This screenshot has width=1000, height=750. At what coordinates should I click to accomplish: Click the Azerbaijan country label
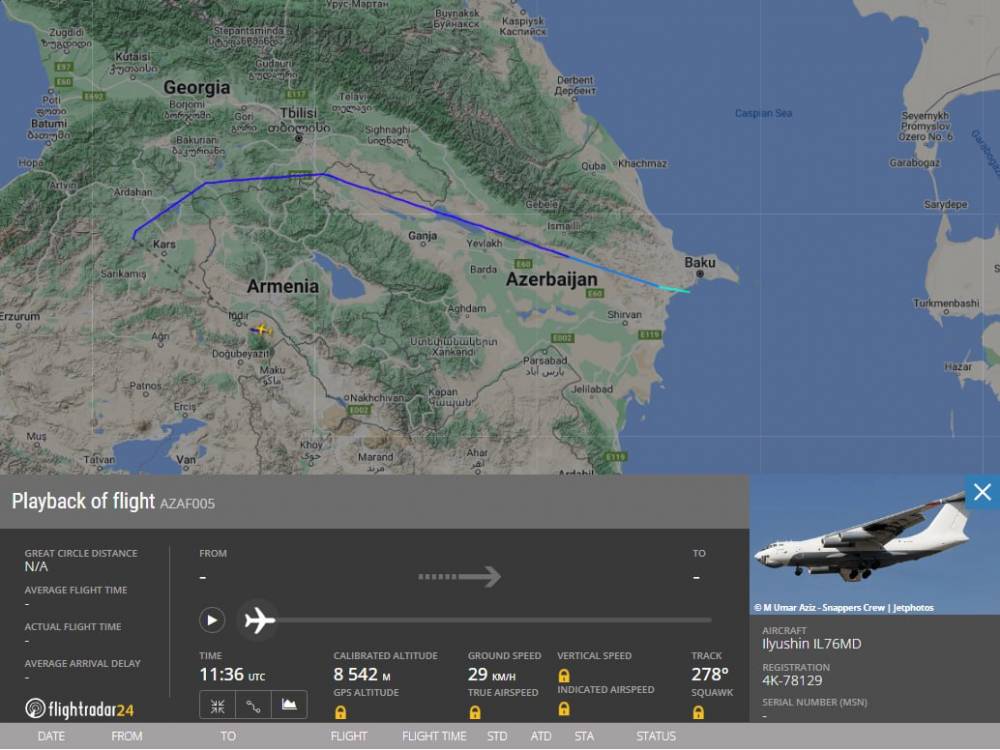click(552, 279)
